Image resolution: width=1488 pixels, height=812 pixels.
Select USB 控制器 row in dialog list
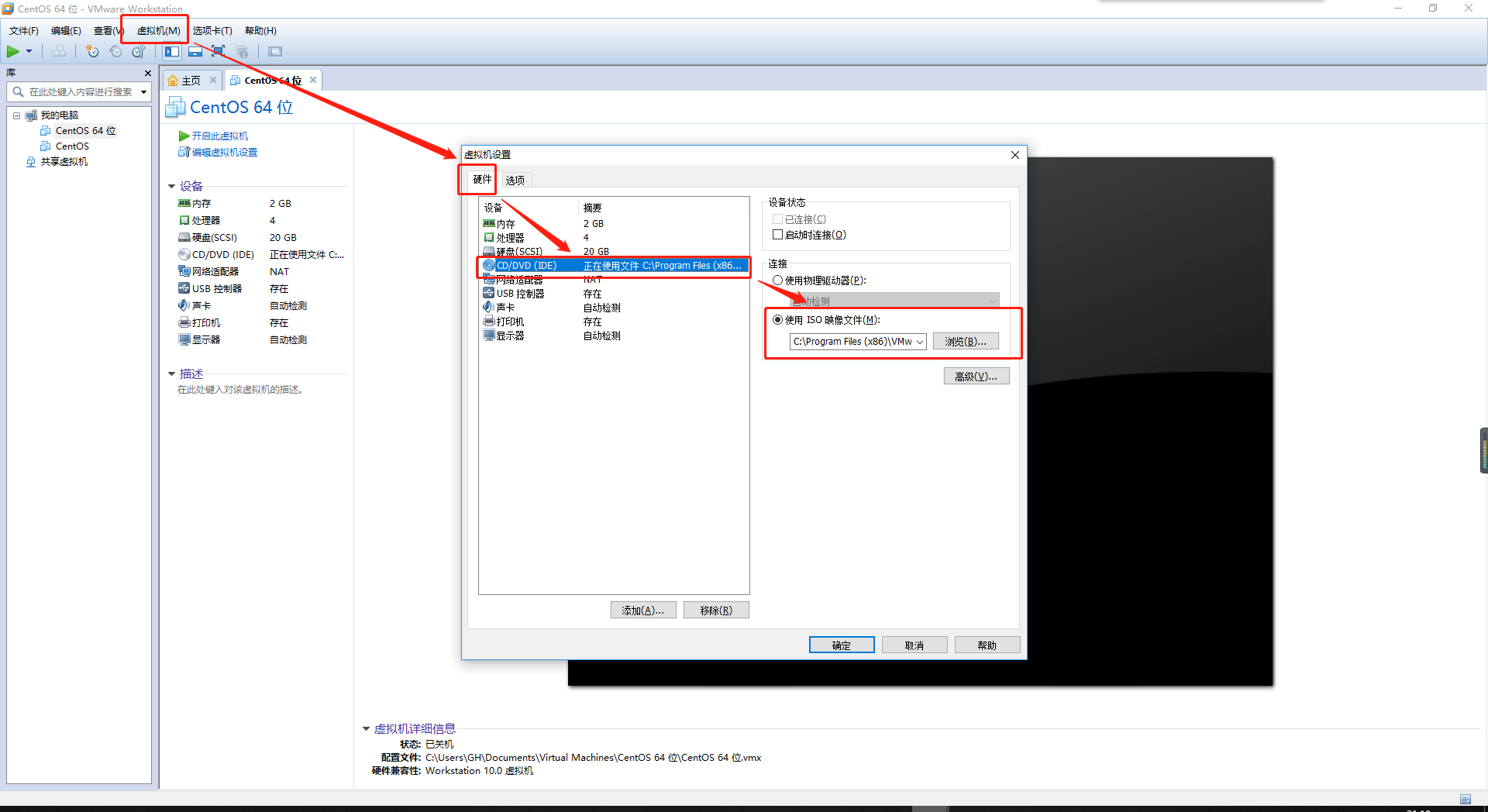(x=614, y=294)
